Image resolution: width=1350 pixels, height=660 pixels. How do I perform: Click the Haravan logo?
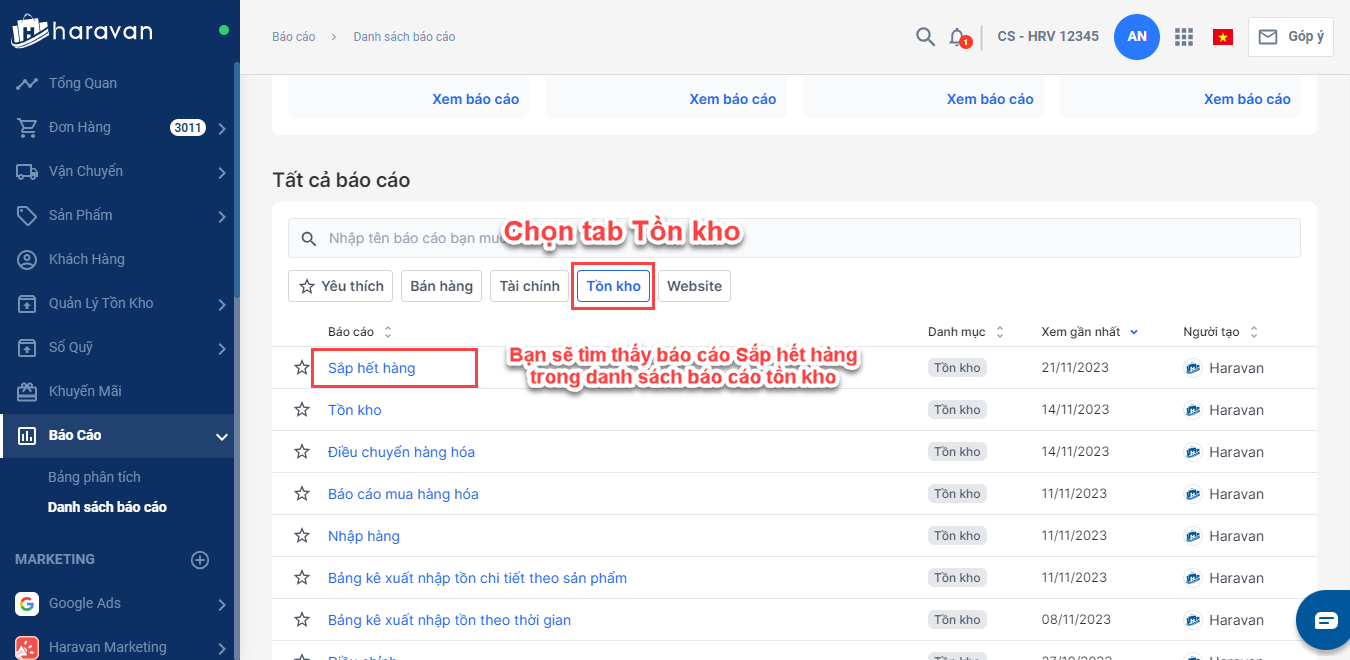[x=82, y=30]
